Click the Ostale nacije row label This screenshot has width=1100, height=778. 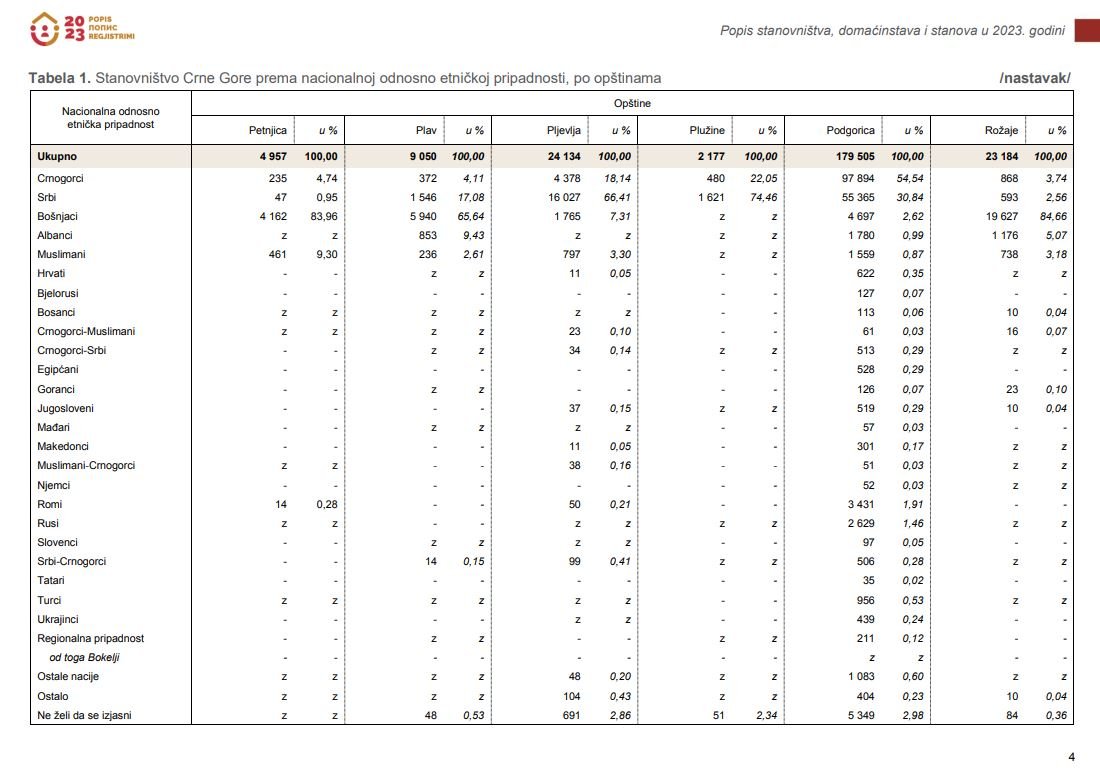pos(68,676)
